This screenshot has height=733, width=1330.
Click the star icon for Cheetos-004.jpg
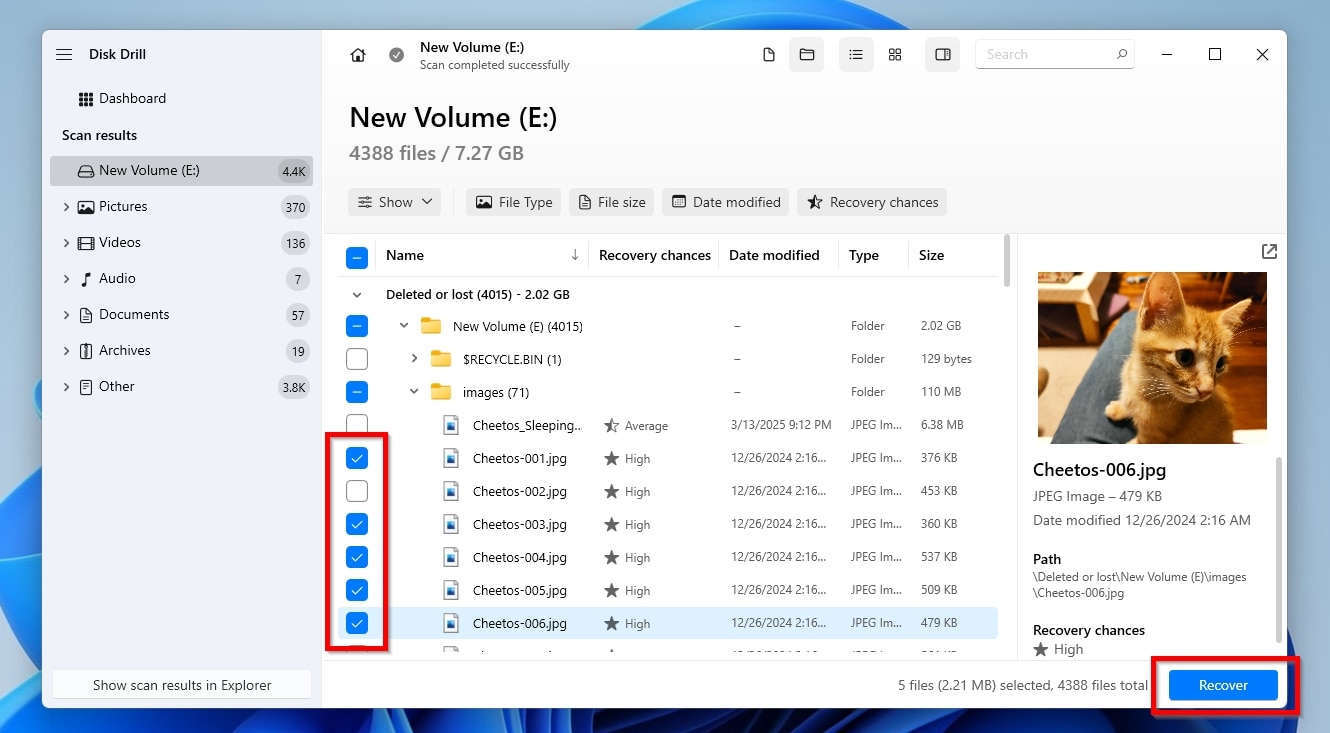[612, 557]
